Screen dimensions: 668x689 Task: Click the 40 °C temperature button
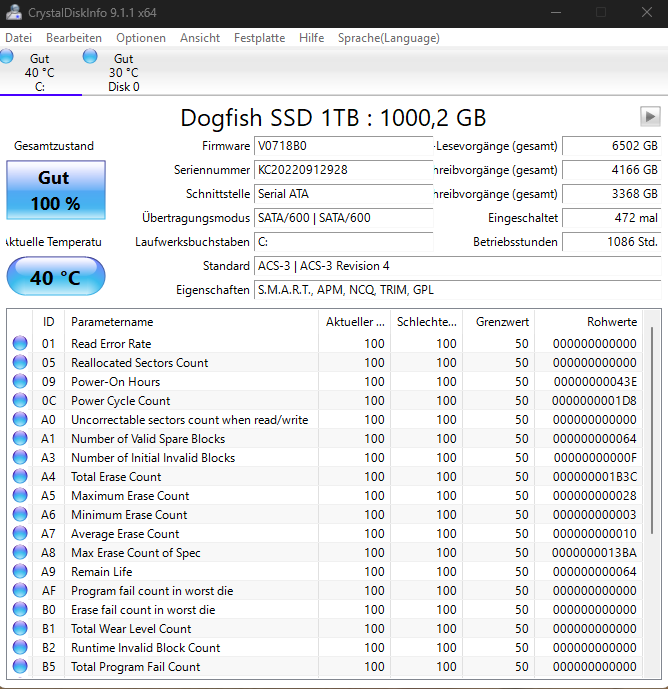tap(56, 276)
